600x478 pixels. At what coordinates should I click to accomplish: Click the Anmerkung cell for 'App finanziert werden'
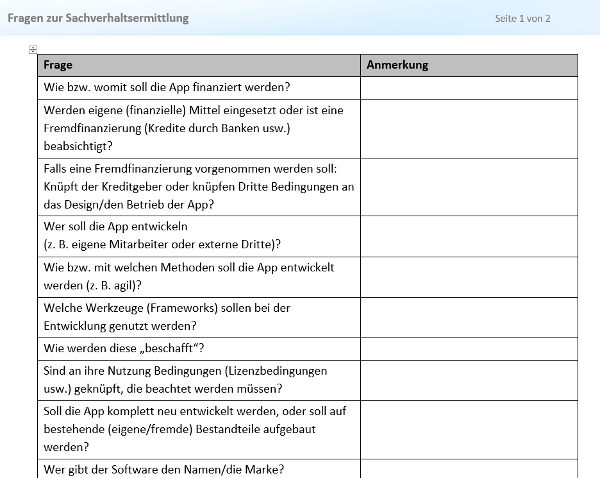tap(468, 88)
